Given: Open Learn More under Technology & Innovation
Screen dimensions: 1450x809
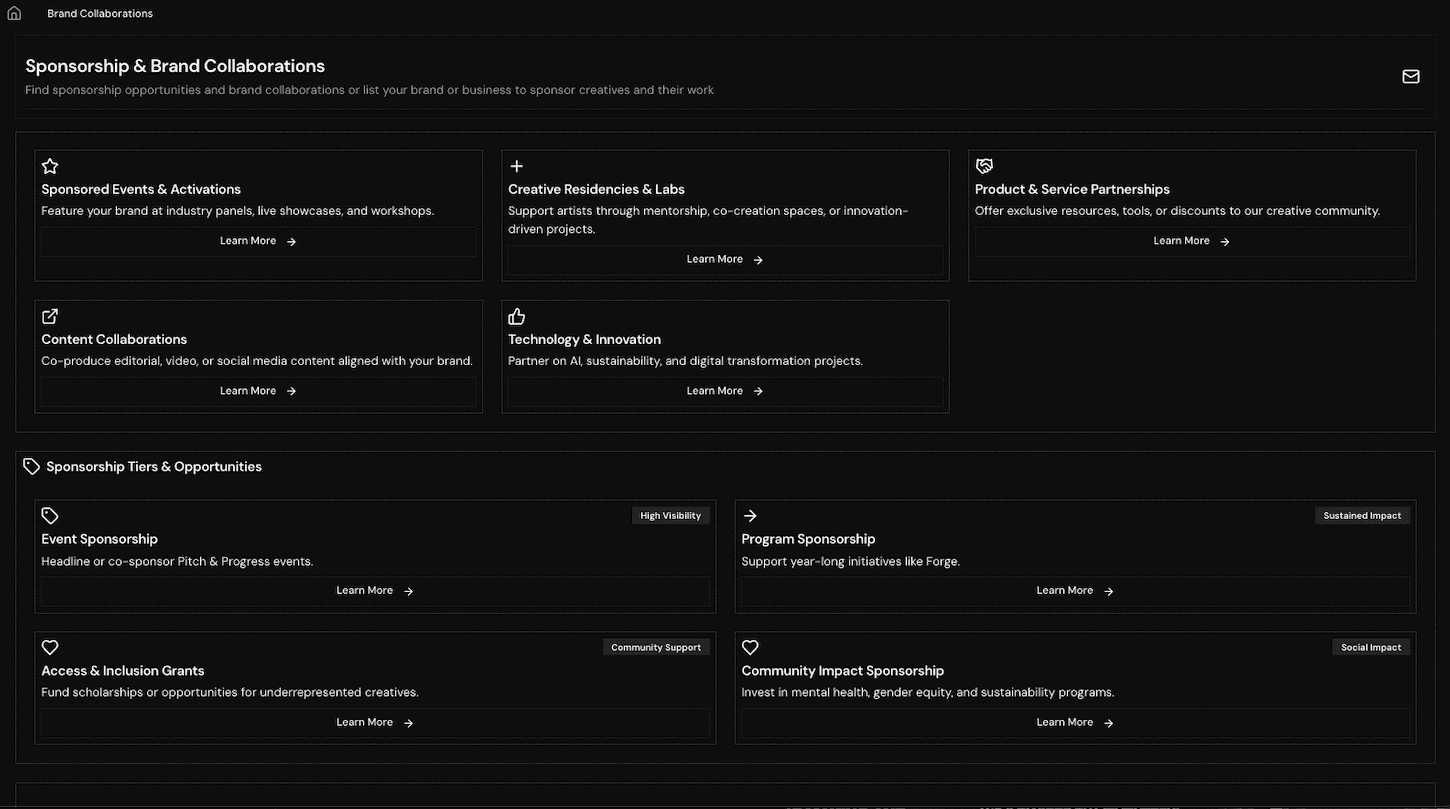Looking at the screenshot, I should [x=725, y=391].
